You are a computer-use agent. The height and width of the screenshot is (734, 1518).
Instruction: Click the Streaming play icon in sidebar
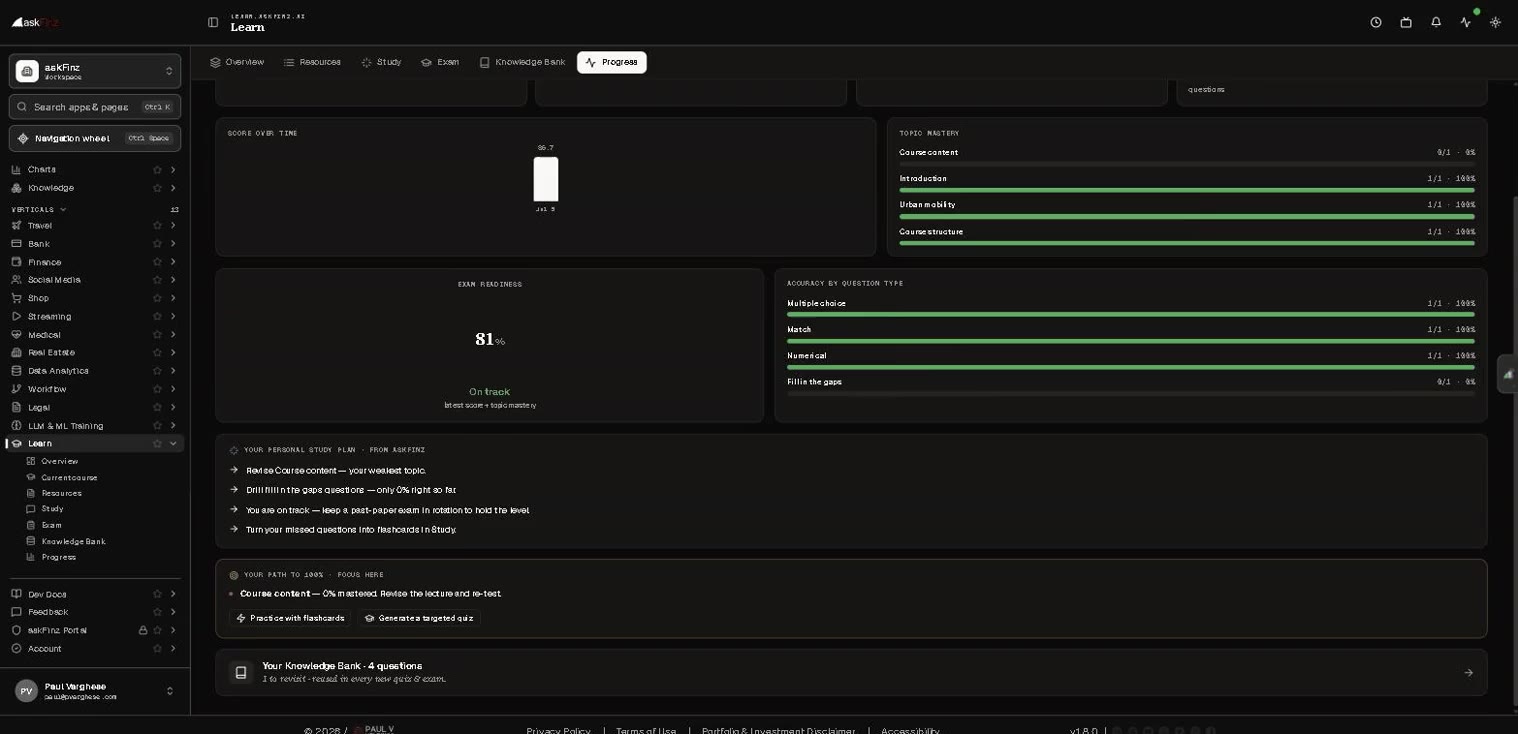pos(16,316)
